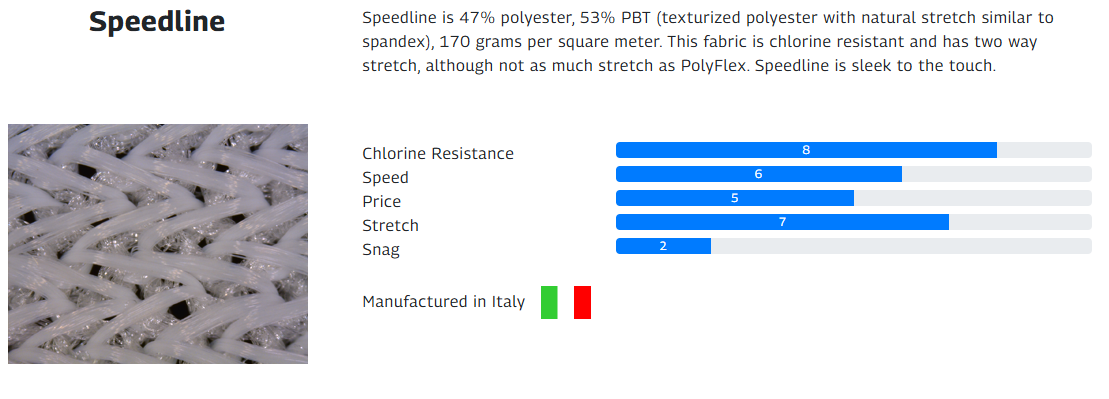Click the Chlorine Resistance label
Viewport: 1109px width, 399px height.
pyautogui.click(x=438, y=154)
